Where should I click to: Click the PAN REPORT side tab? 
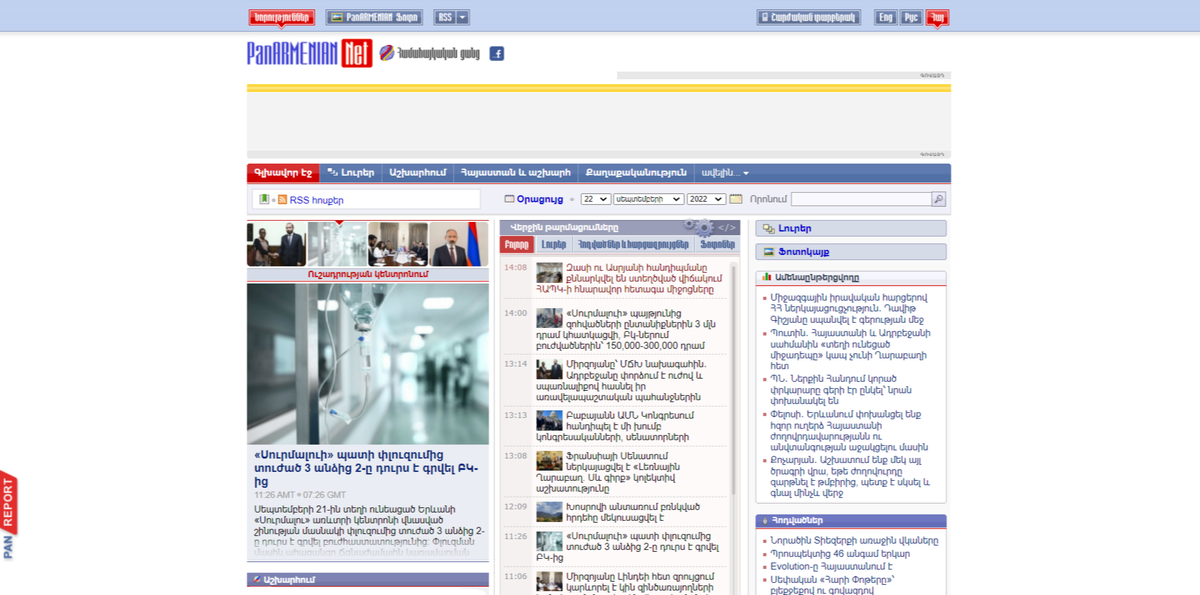9,516
